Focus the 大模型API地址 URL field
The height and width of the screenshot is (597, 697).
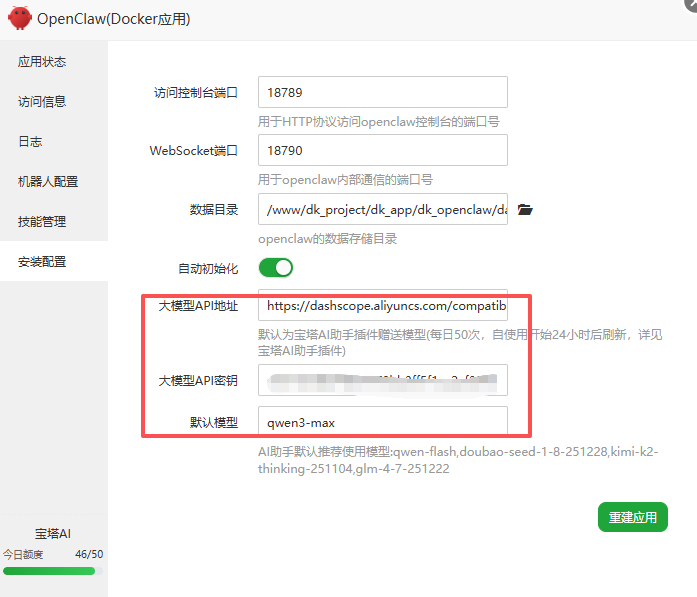[x=382, y=305]
